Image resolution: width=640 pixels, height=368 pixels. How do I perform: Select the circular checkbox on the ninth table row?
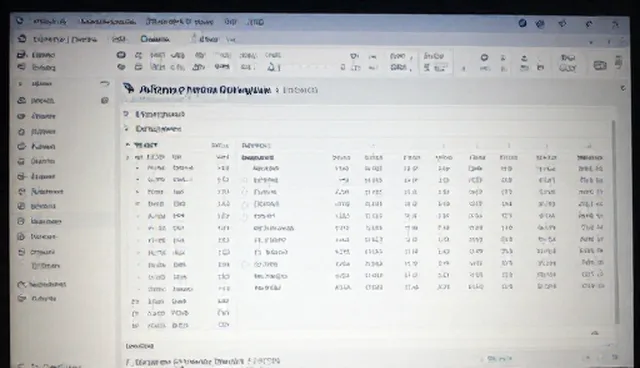tap(245, 264)
